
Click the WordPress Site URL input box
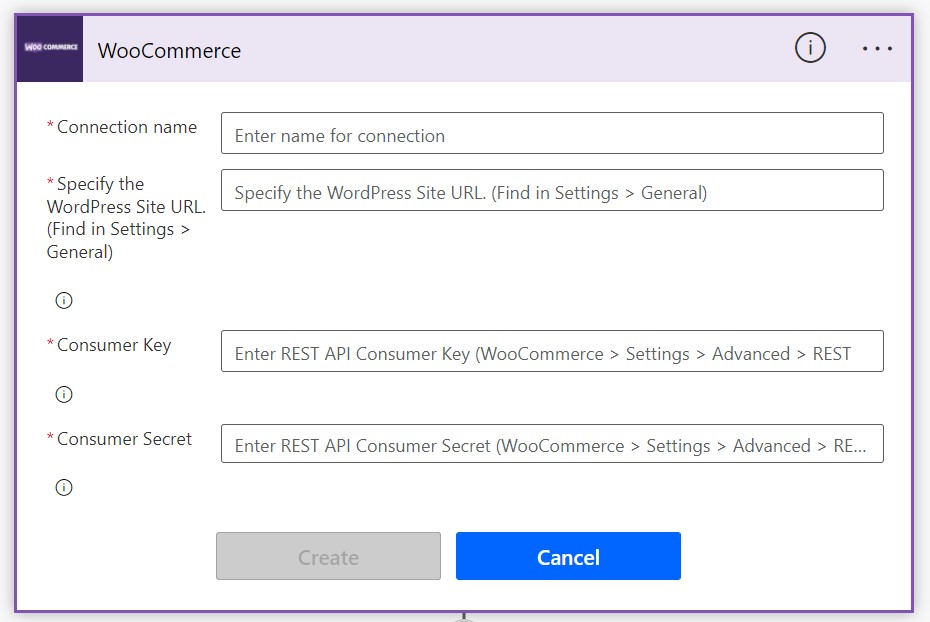(x=552, y=190)
